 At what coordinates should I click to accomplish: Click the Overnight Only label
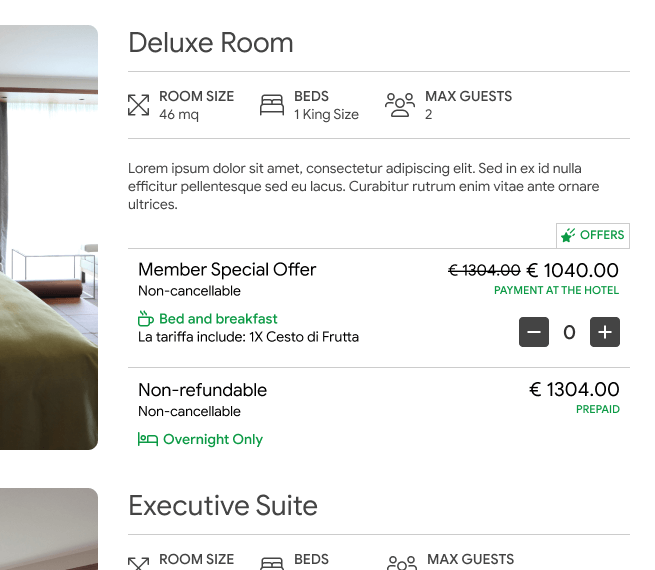point(213,439)
